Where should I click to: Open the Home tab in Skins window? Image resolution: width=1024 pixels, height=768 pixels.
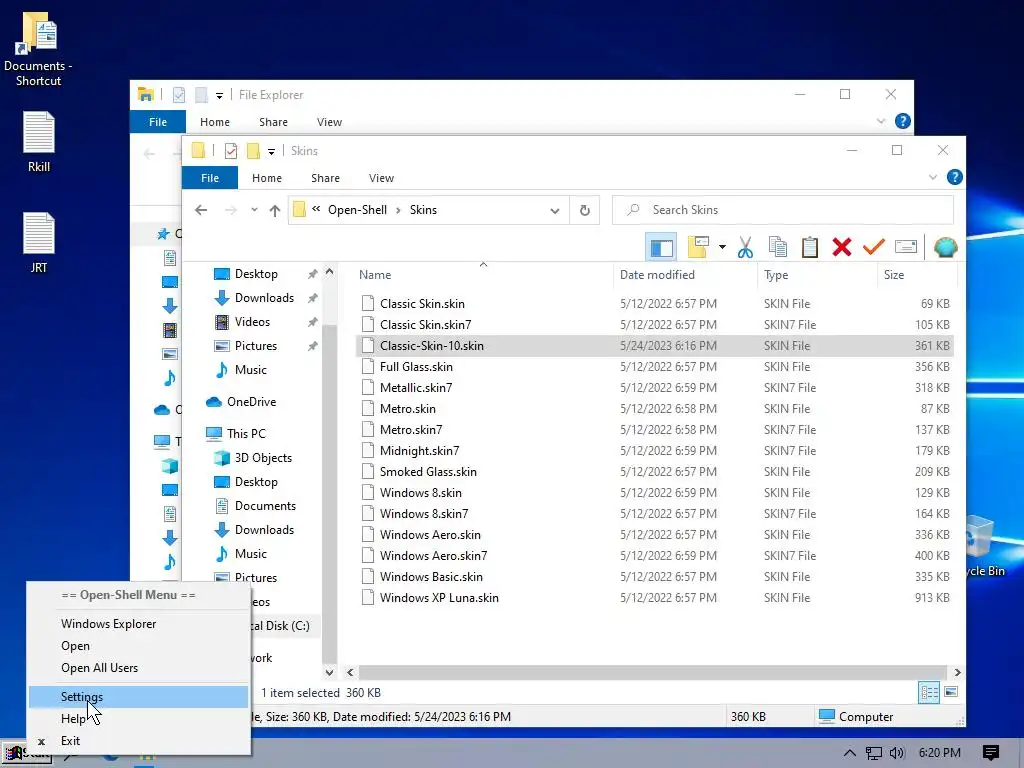coord(266,178)
